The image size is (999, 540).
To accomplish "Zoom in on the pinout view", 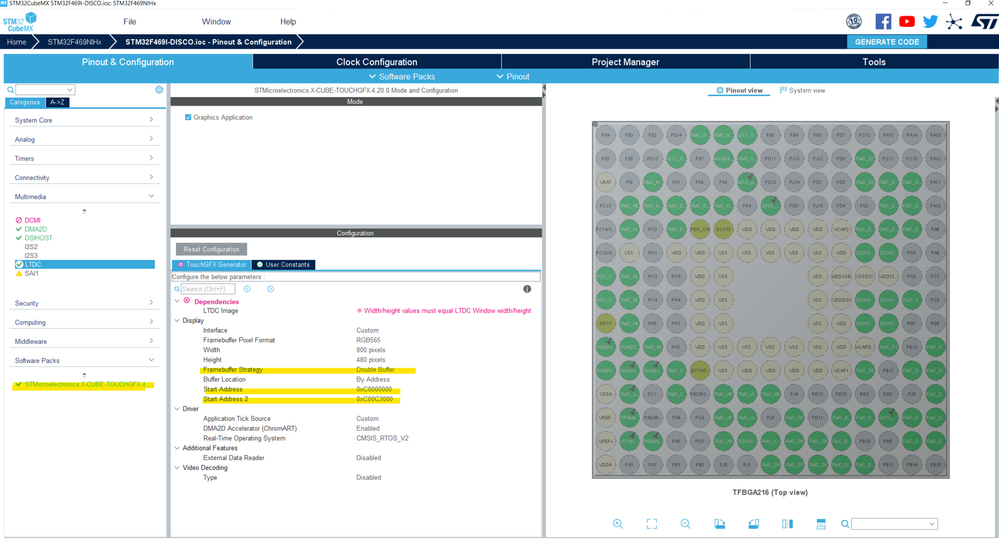I will pos(617,523).
